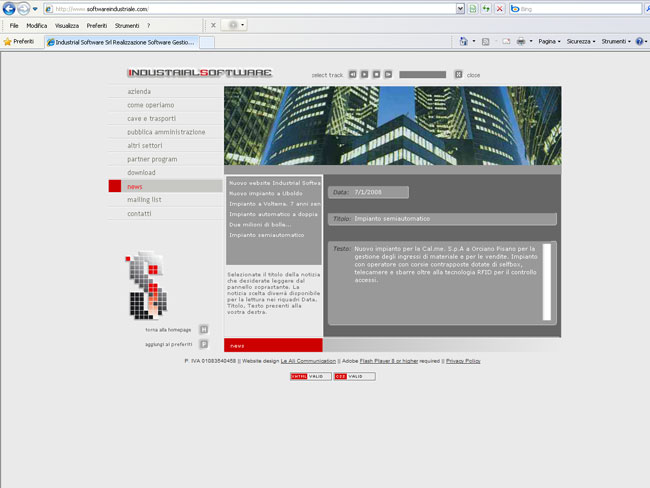Screen dimensions: 650x488
Task: Click the XHTML VALID badge
Action: tap(310, 376)
